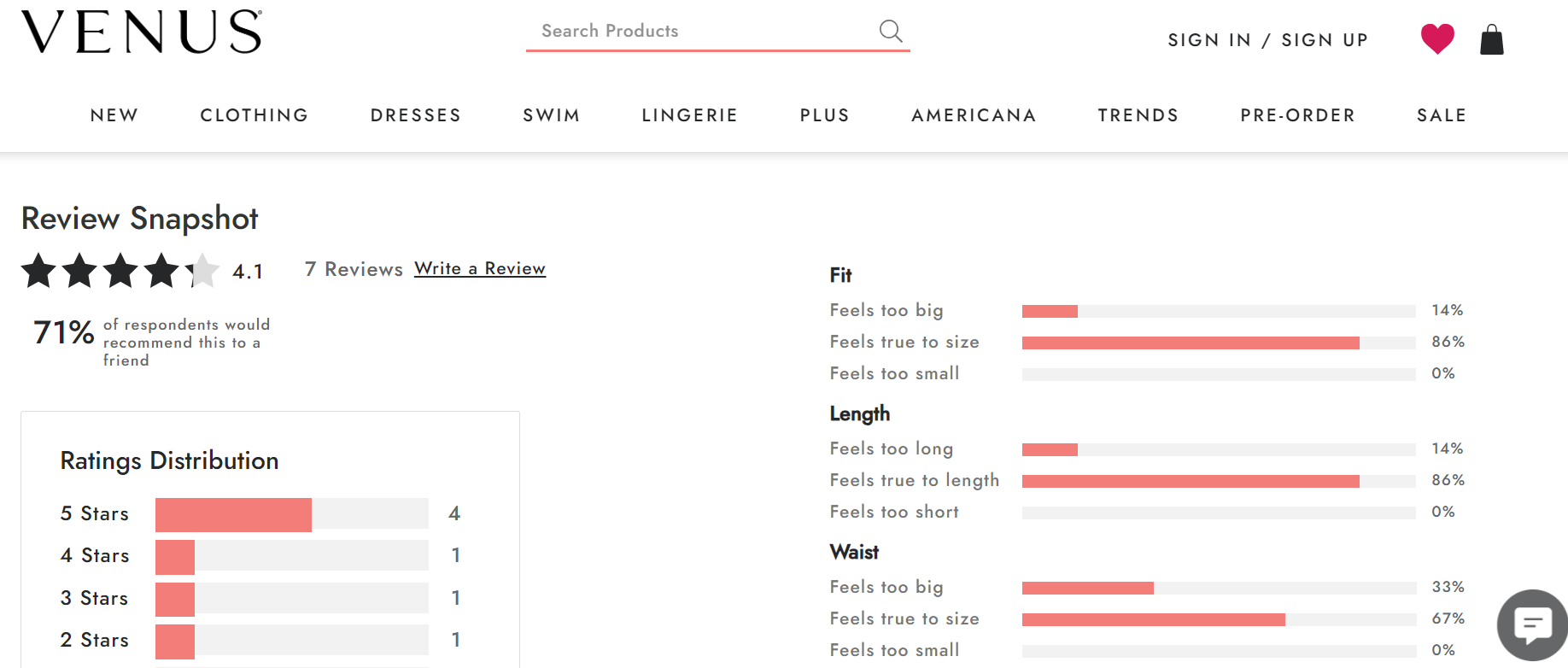Open the NEW menu
Viewport: 1568px width, 668px height.
[114, 115]
